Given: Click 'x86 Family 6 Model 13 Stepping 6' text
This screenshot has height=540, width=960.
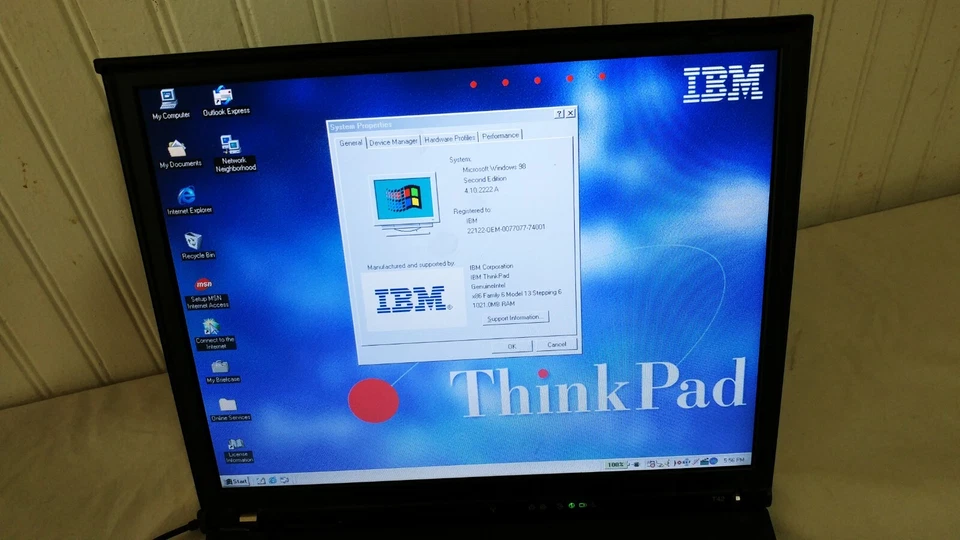Looking at the screenshot, I should click(x=516, y=294).
